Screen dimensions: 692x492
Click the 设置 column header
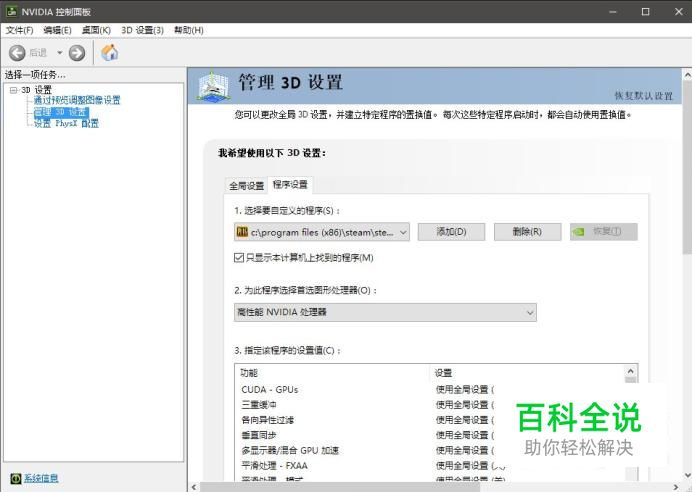[x=527, y=373]
